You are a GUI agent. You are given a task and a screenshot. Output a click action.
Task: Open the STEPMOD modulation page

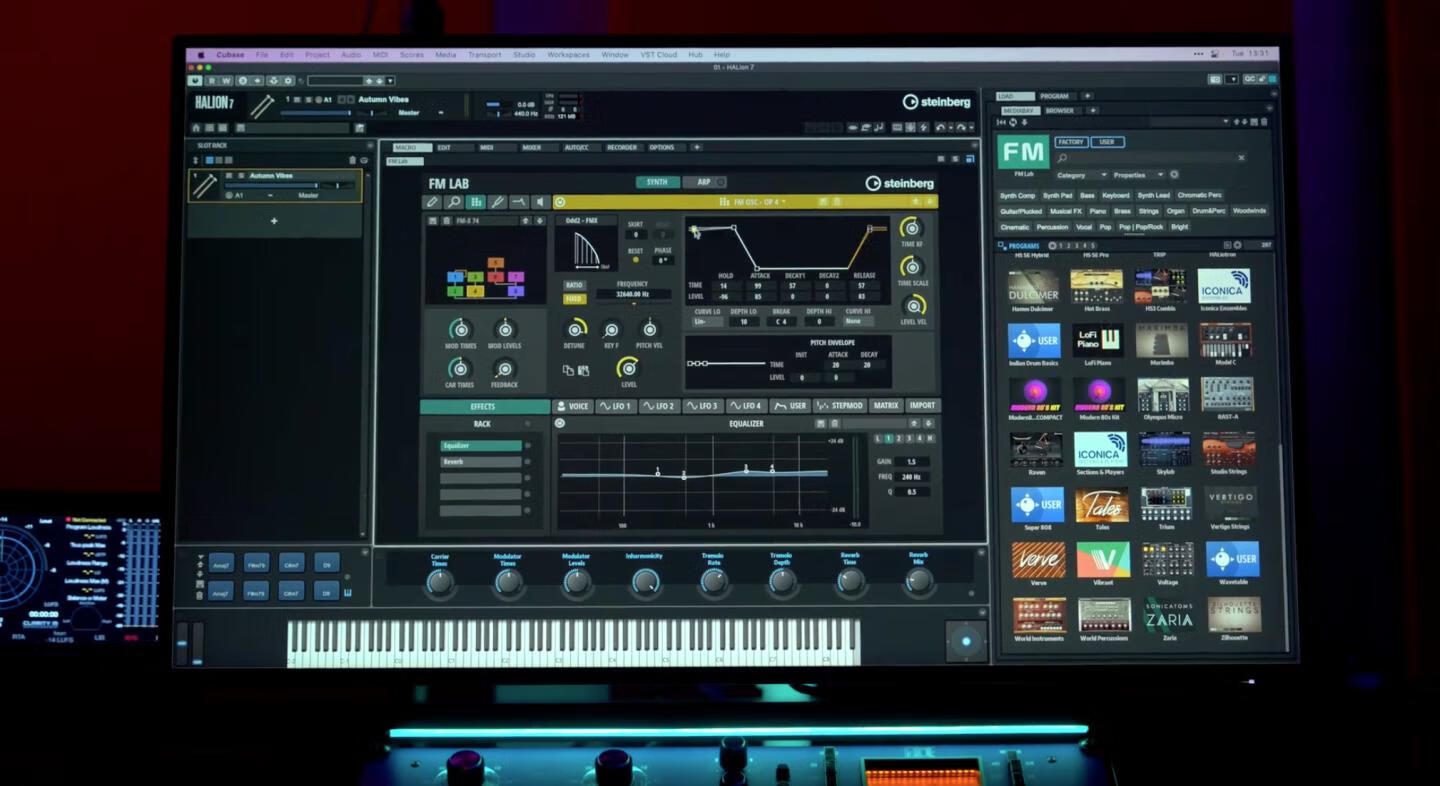coord(839,406)
